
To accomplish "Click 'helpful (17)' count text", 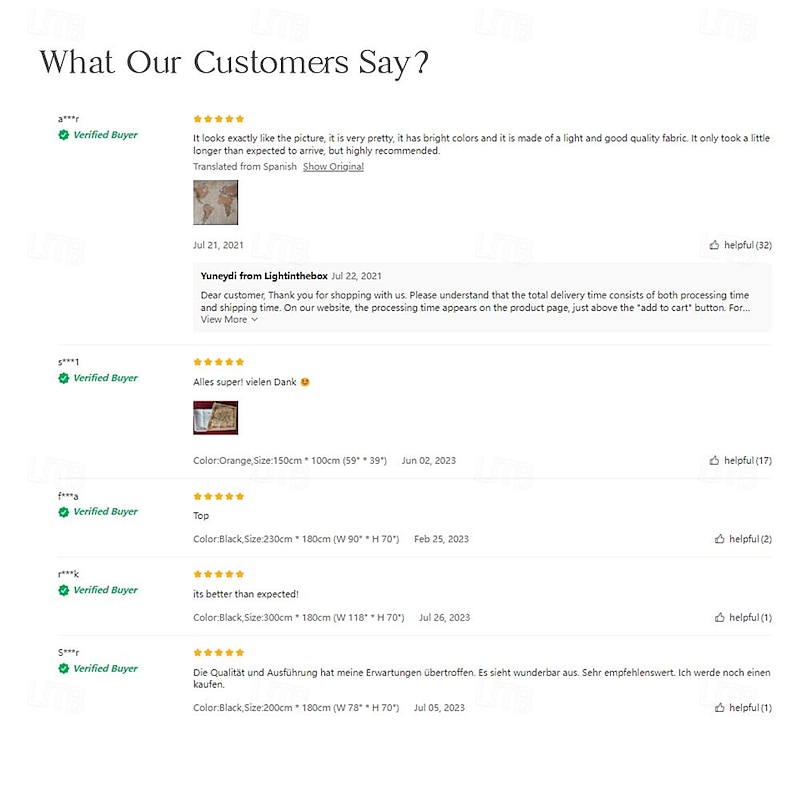I will tap(747, 461).
